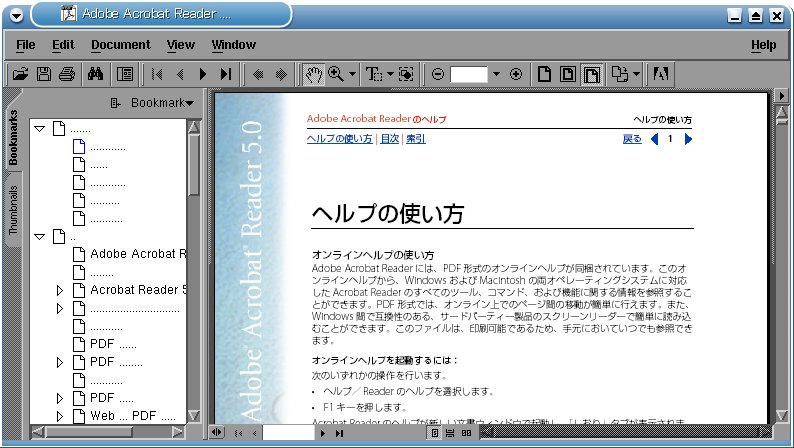Open the zoom level dropdown arrow
The height and width of the screenshot is (448, 794).
496,74
